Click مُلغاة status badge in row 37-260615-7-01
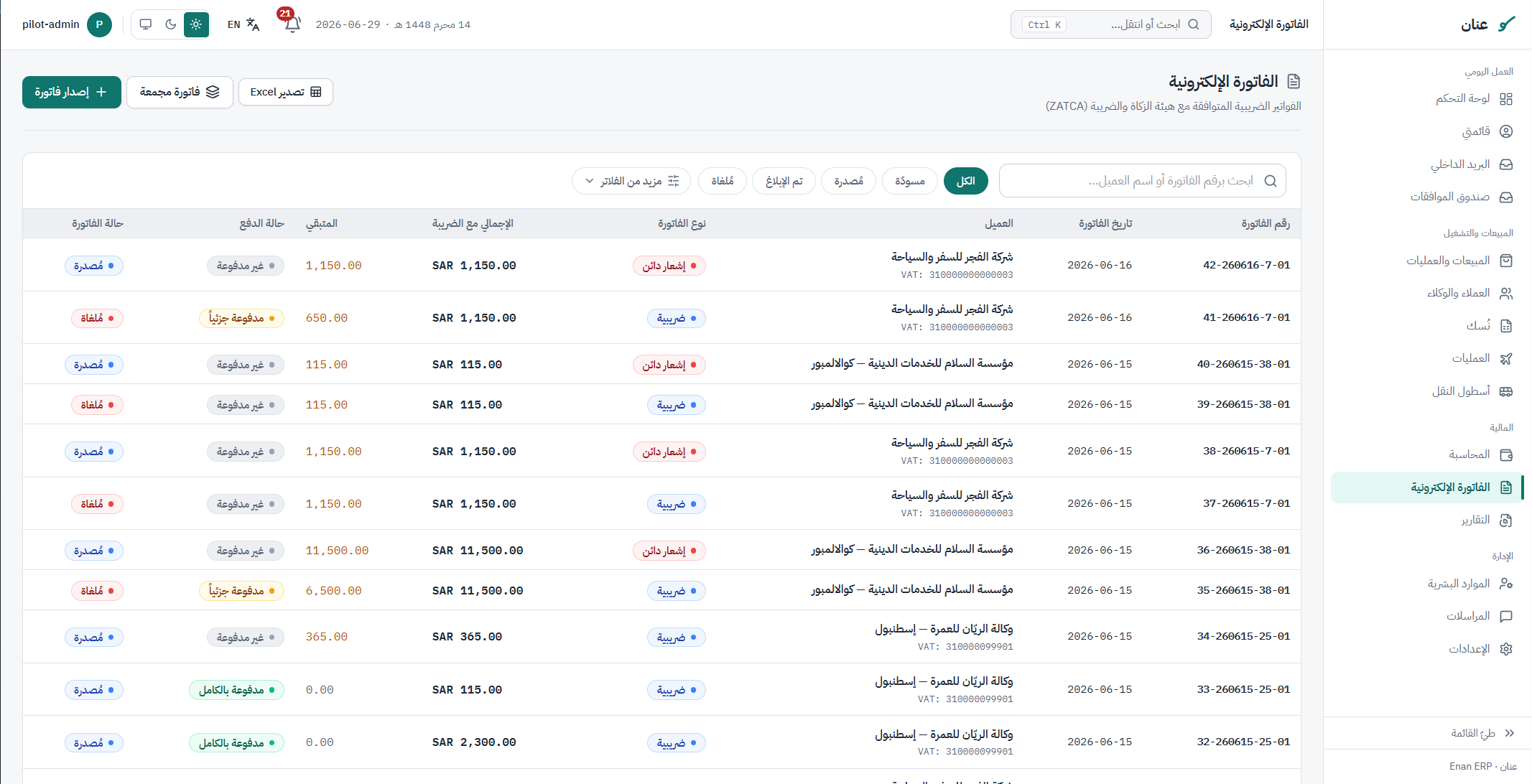Screen dimensions: 1532x784 [97, 504]
